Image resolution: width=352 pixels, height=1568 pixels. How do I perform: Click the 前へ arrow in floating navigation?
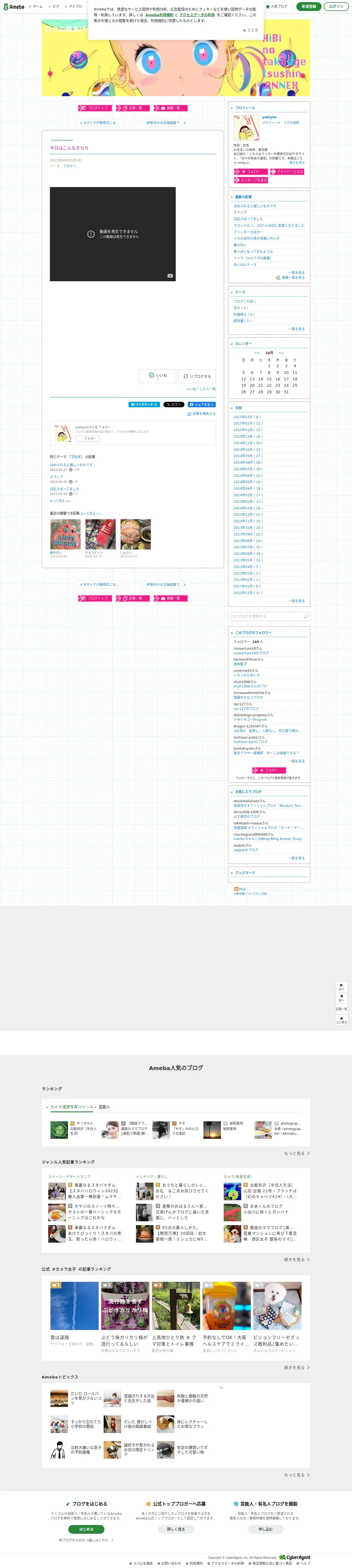point(342,998)
